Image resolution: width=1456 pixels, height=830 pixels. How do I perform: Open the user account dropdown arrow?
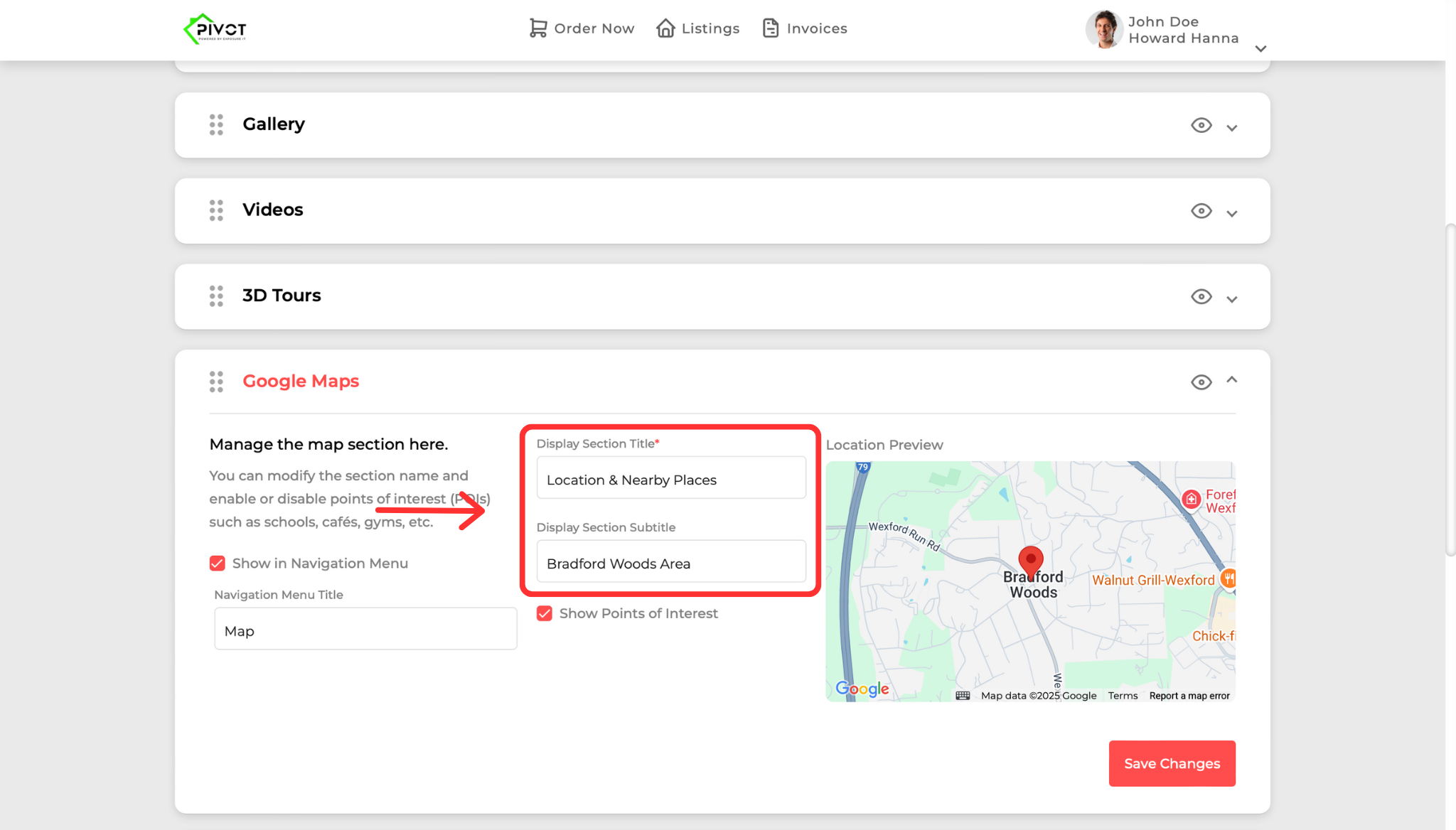click(1260, 48)
